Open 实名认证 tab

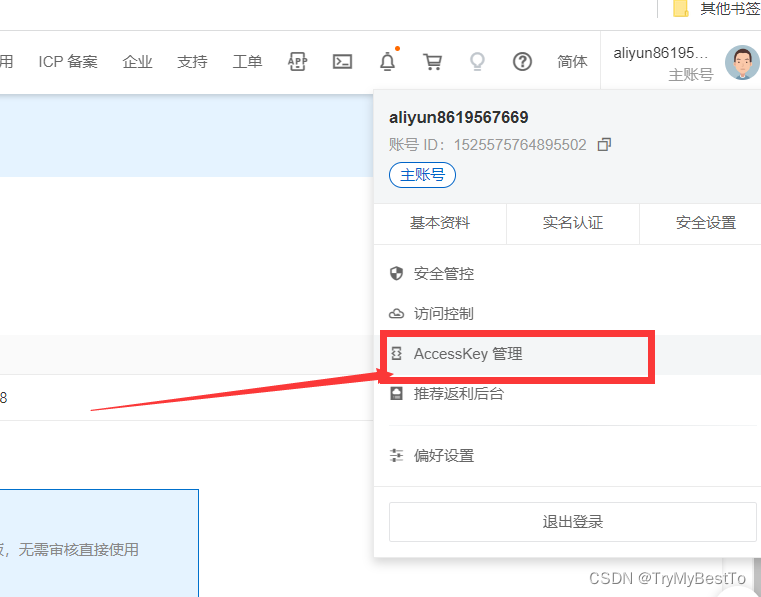[x=573, y=223]
